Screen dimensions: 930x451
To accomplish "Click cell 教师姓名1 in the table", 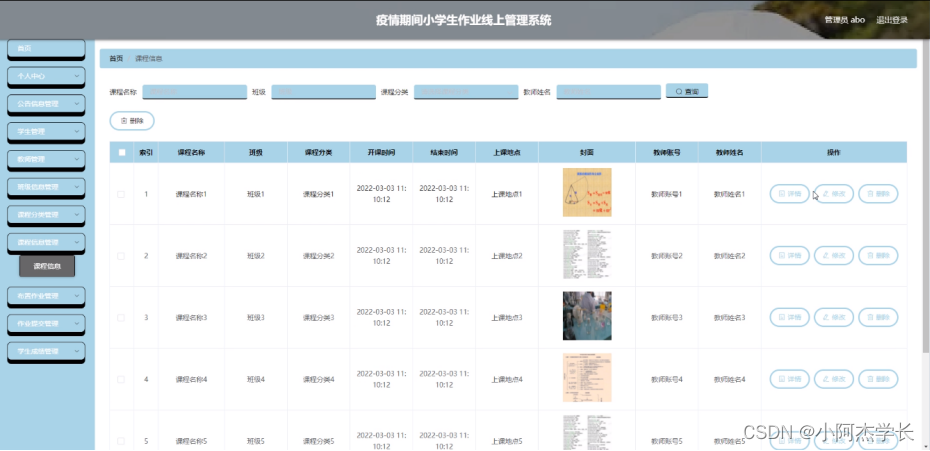I will tap(730, 194).
